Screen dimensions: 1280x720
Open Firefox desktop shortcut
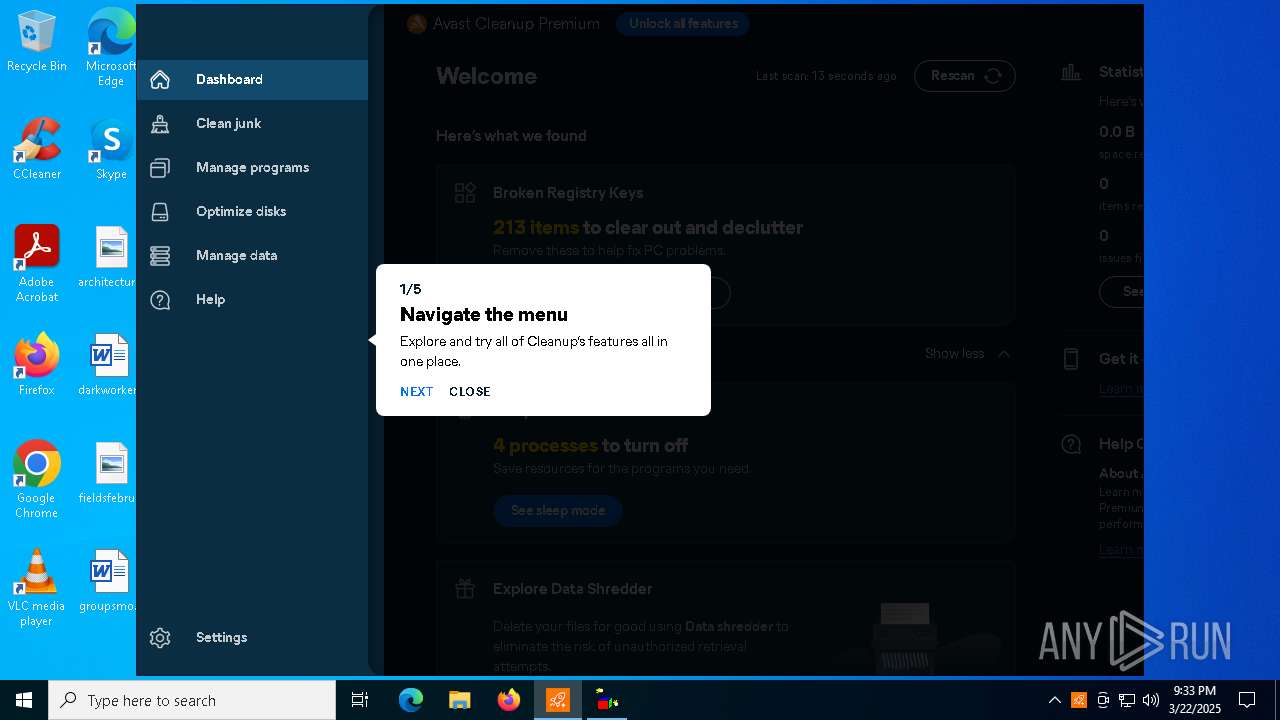click(37, 365)
